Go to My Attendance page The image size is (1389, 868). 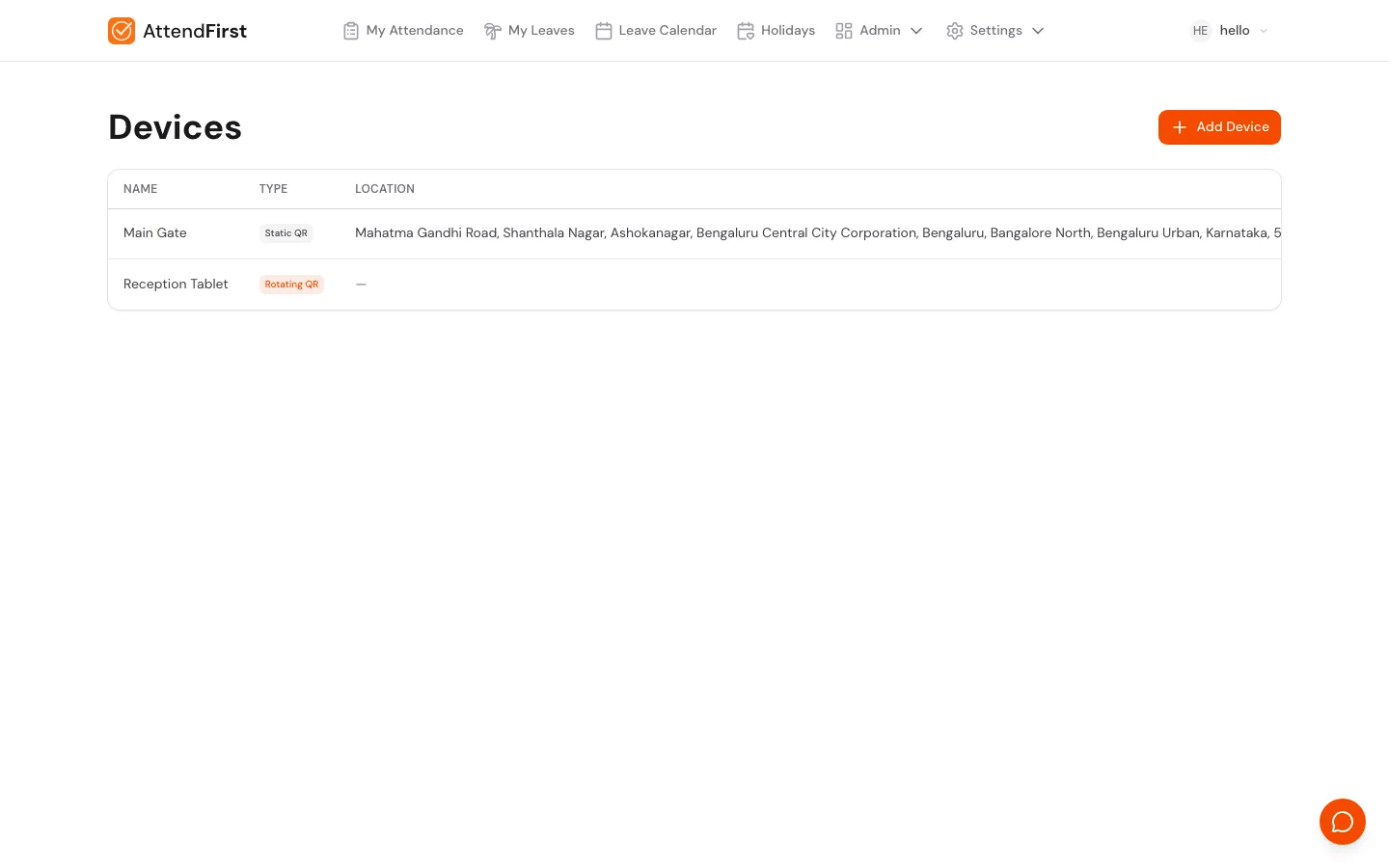[415, 31]
